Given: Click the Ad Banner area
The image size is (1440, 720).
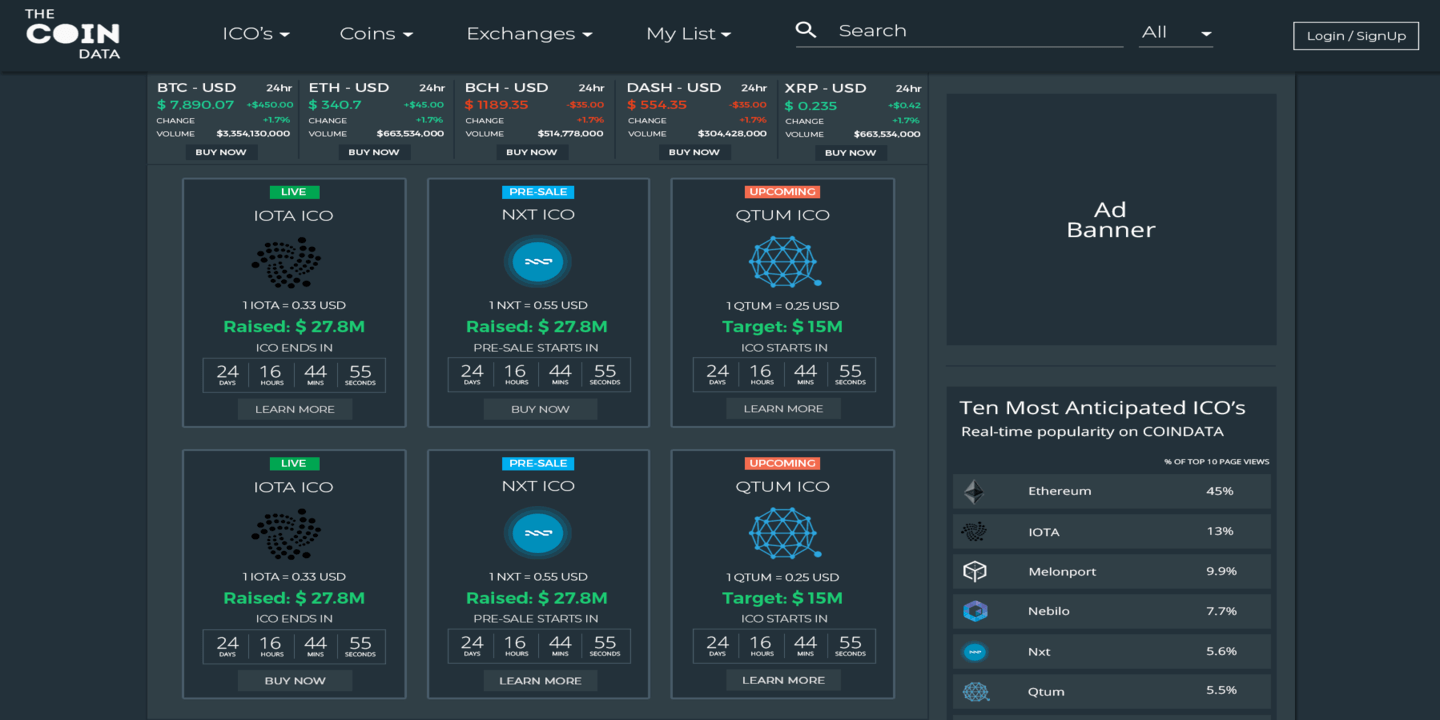Looking at the screenshot, I should 1111,220.
